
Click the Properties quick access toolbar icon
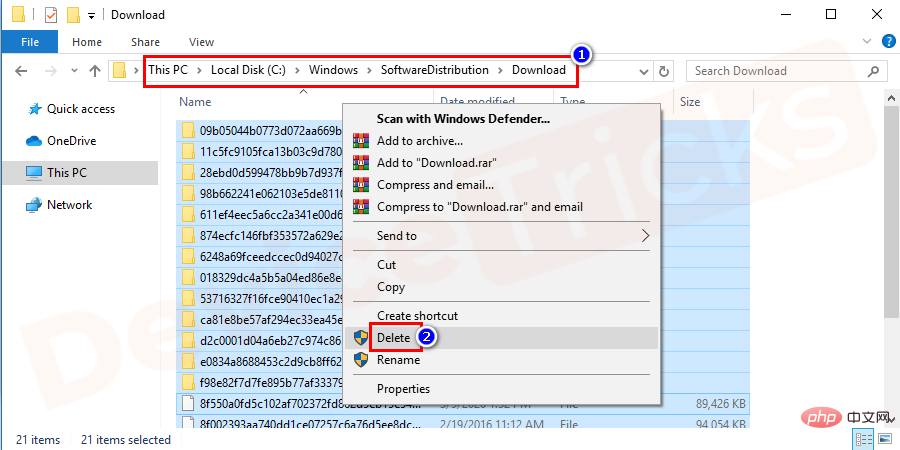click(51, 15)
